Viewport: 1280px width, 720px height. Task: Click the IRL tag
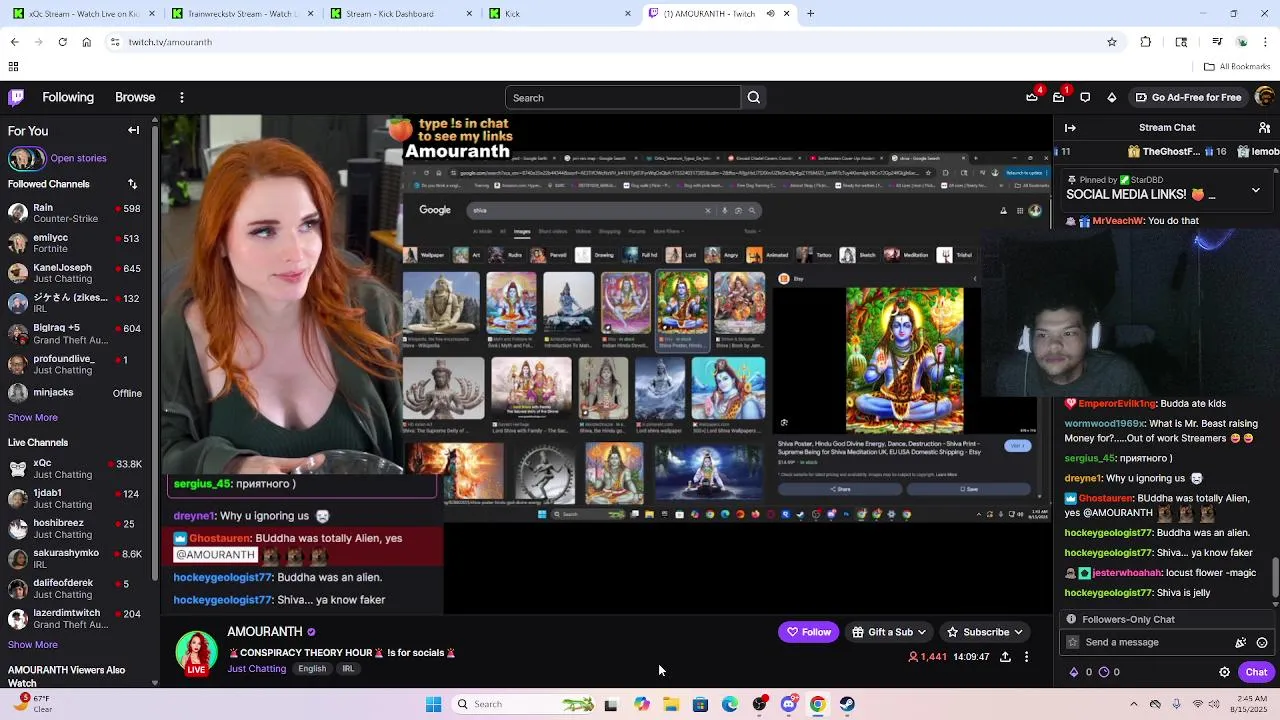pyautogui.click(x=348, y=669)
